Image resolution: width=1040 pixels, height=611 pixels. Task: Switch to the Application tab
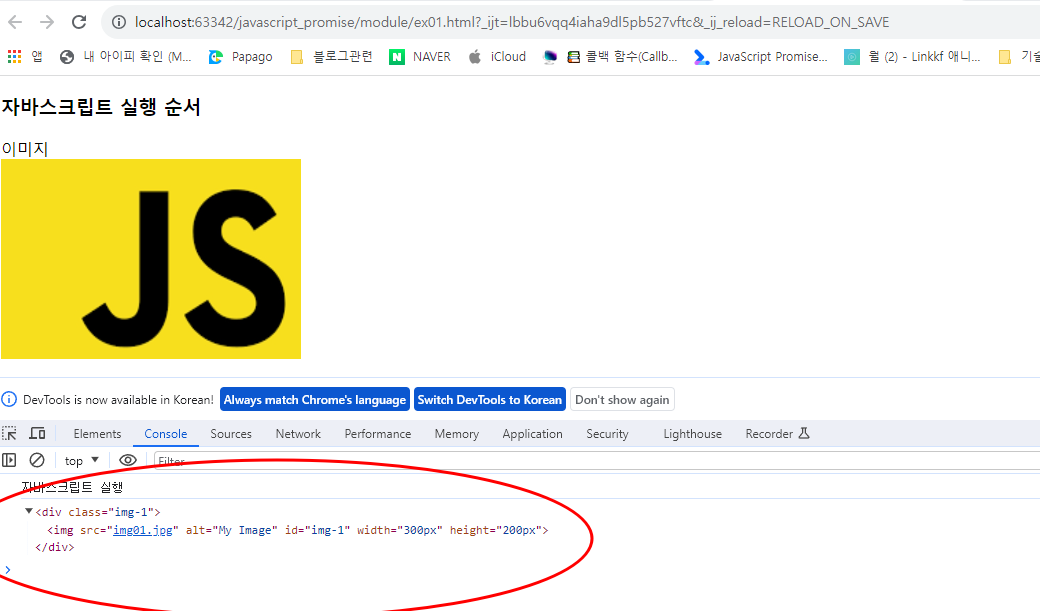coord(532,434)
